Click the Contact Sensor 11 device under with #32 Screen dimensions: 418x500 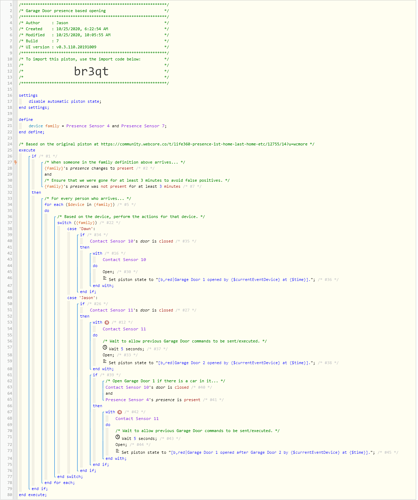point(124,329)
